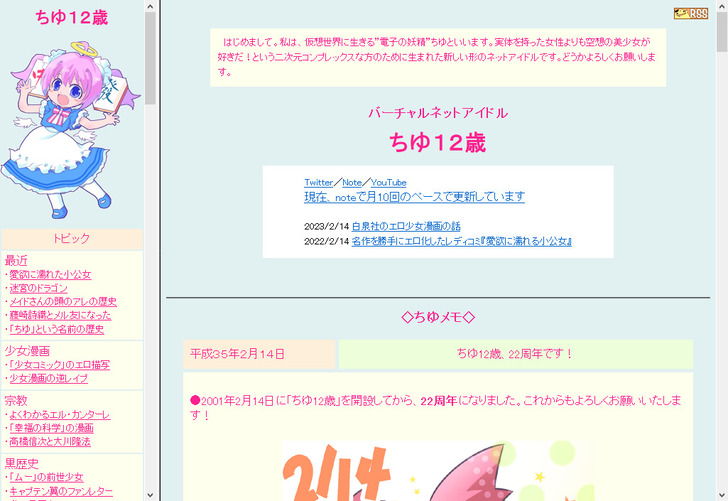Click the キャプテン翼のファンレター link

click(x=60, y=491)
